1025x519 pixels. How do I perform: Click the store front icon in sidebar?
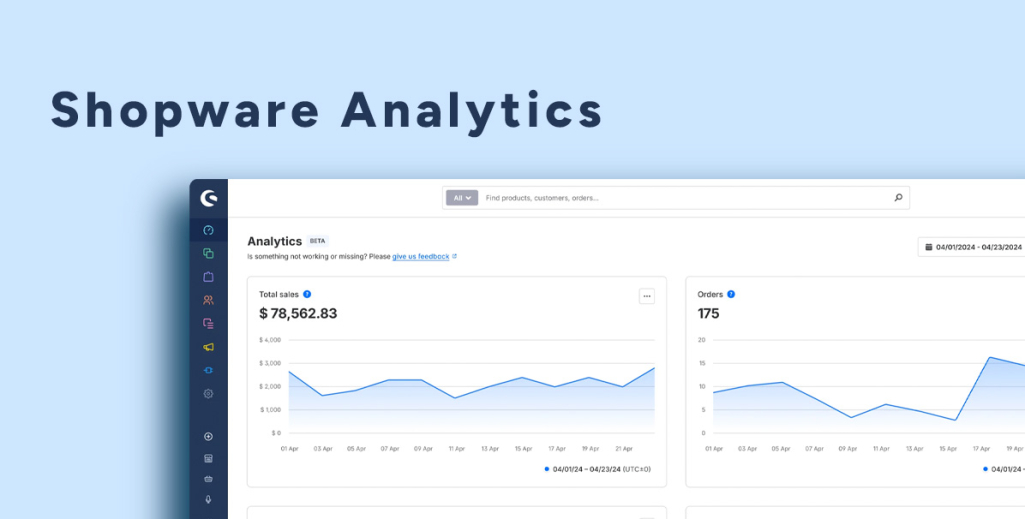tap(209, 458)
